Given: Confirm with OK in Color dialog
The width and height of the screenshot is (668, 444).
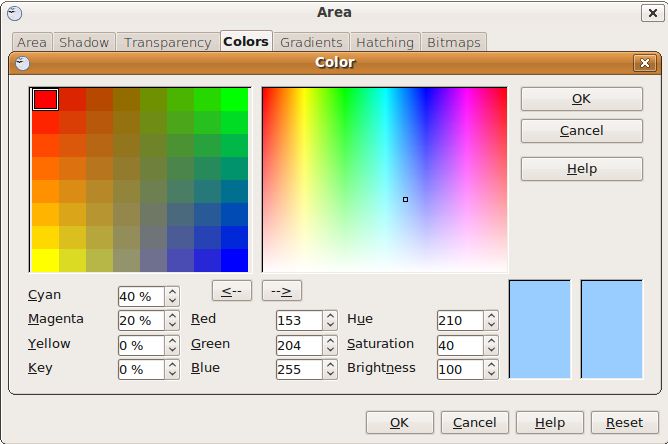Looking at the screenshot, I should 582,99.
